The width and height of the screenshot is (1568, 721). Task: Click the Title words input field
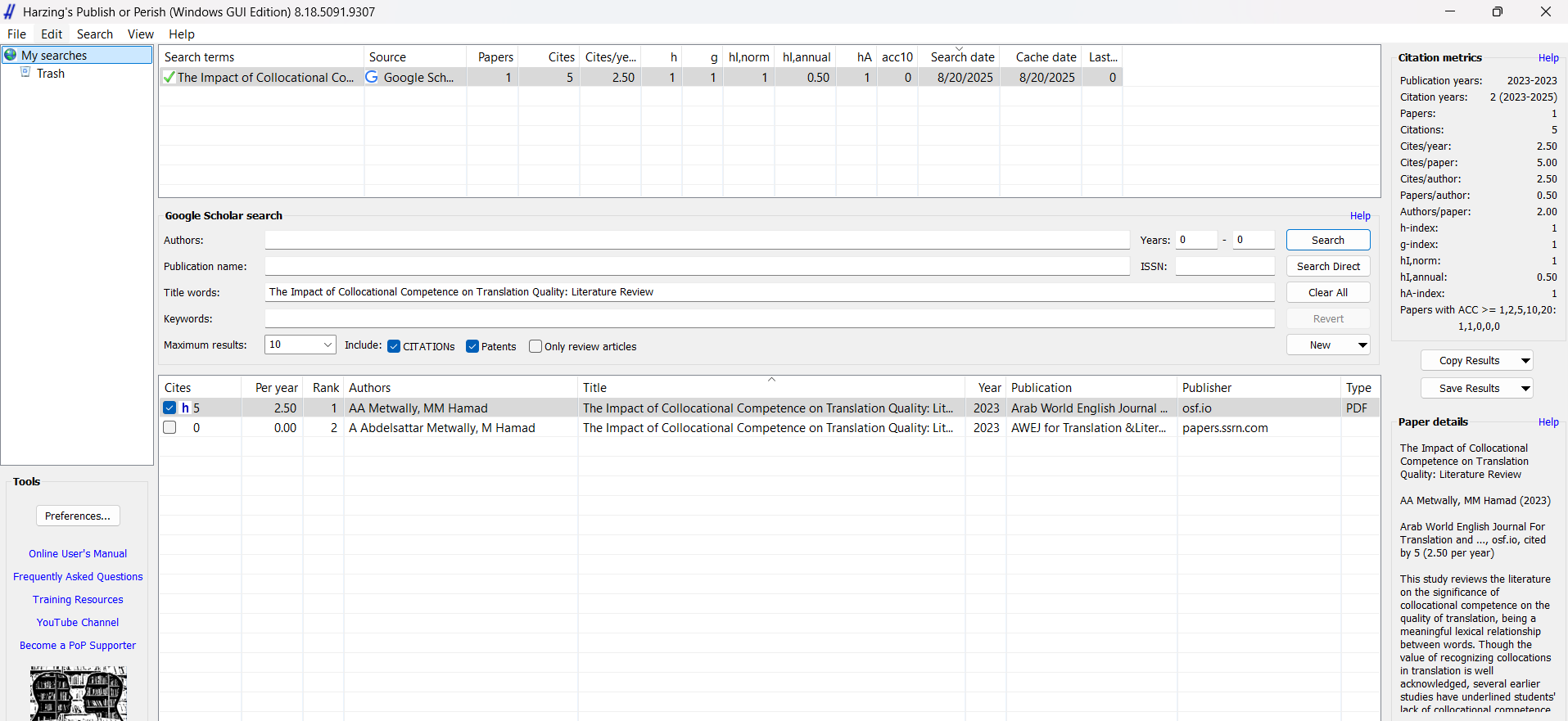(769, 292)
